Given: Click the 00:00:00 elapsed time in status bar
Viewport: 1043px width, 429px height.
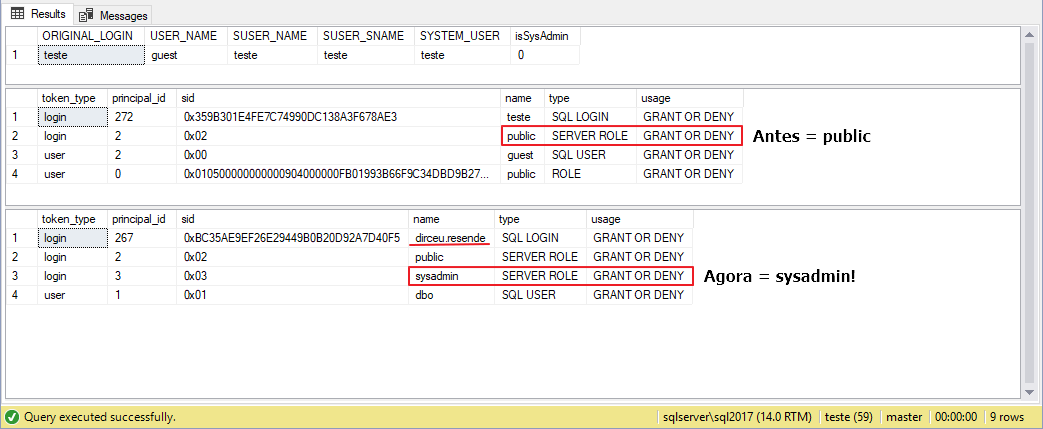Looking at the screenshot, I should click(x=956, y=417).
